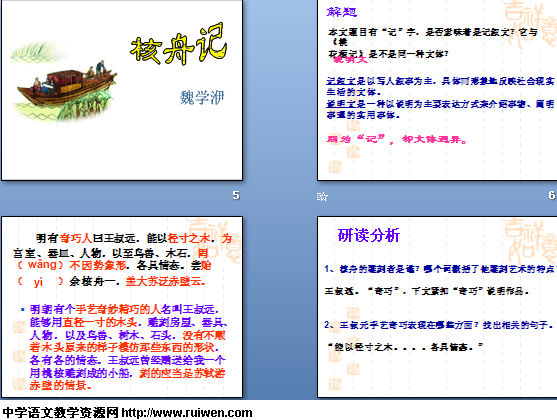Click the answer line starting 王叔远。“奇巧”
This screenshot has width=557, height=420.
click(x=427, y=291)
